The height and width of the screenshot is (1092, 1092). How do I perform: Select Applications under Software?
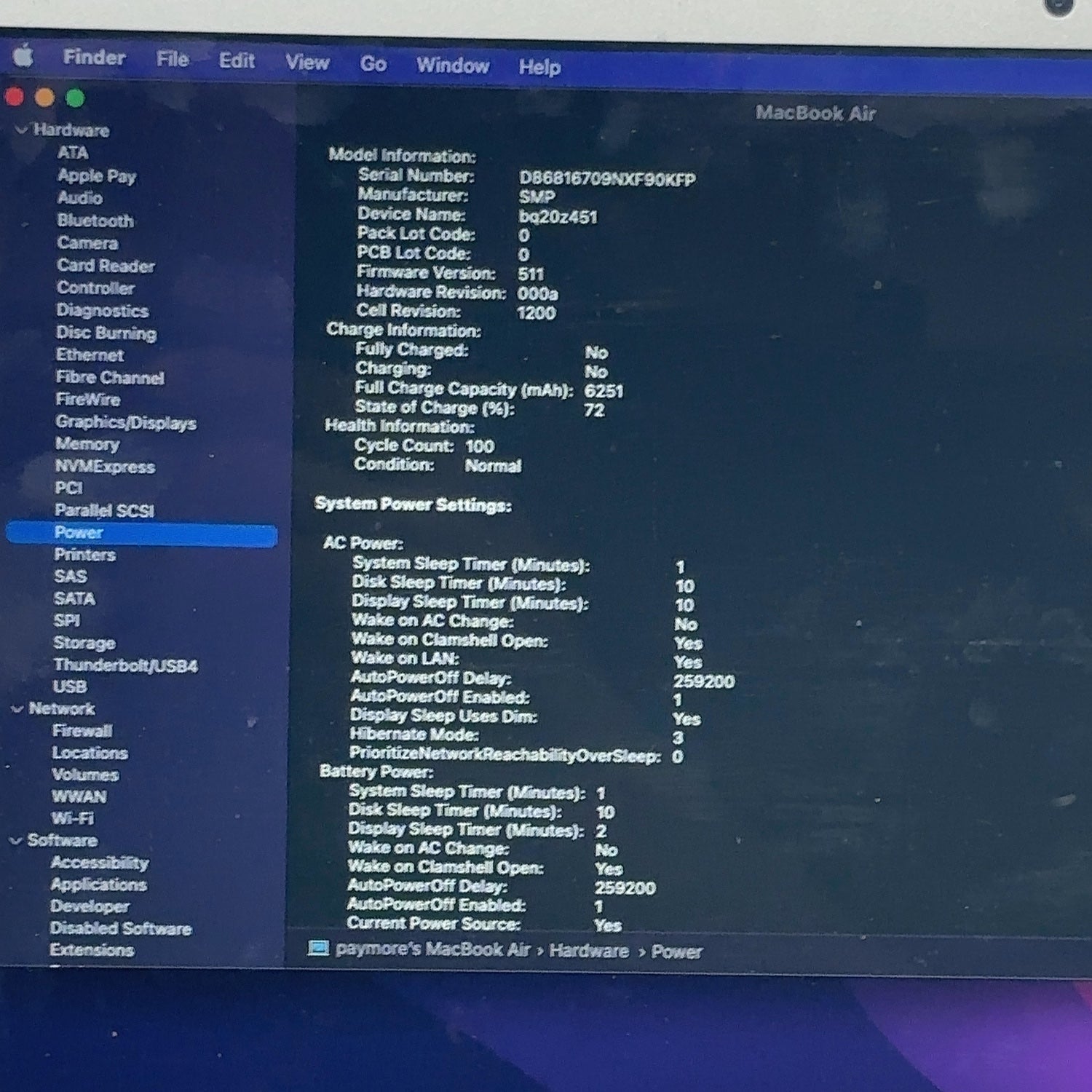pos(98,885)
